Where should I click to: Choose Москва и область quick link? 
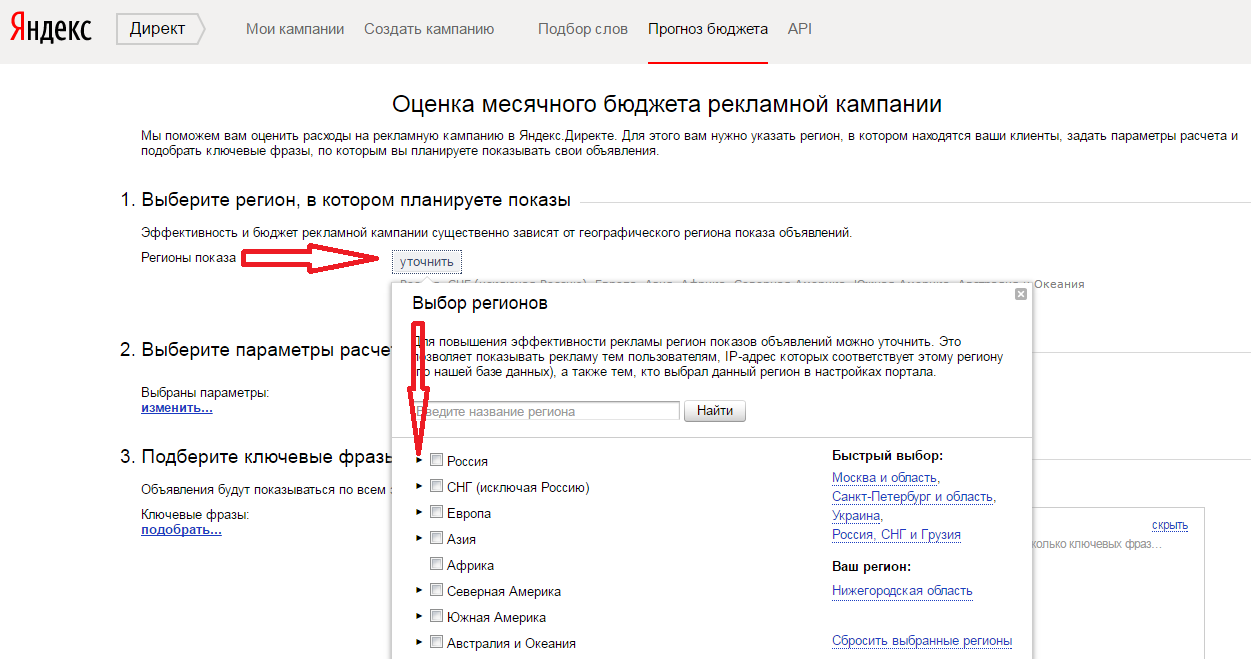885,478
